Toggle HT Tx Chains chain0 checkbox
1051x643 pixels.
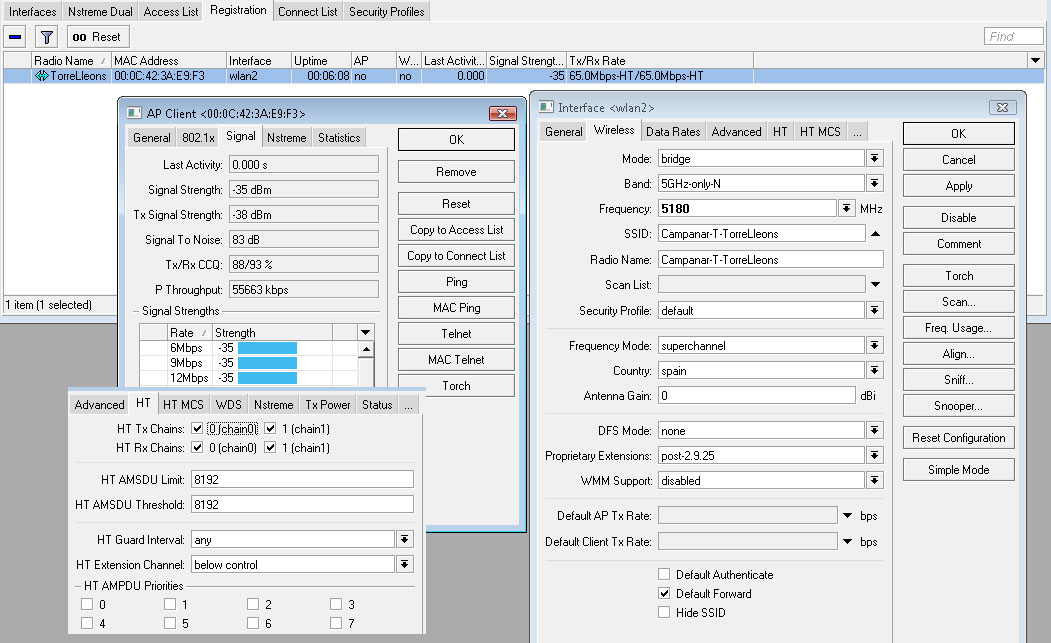197,428
